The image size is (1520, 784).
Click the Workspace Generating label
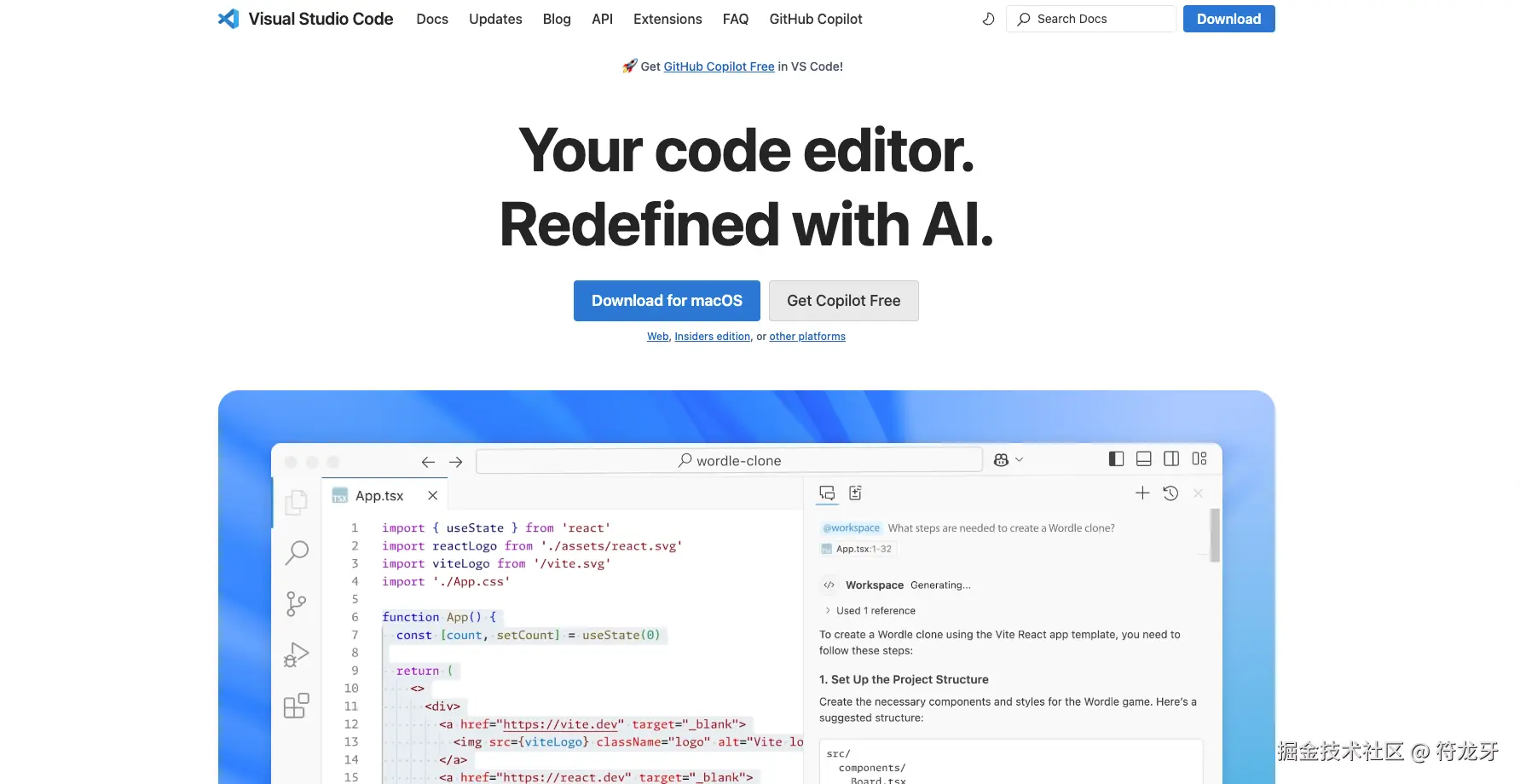click(908, 585)
